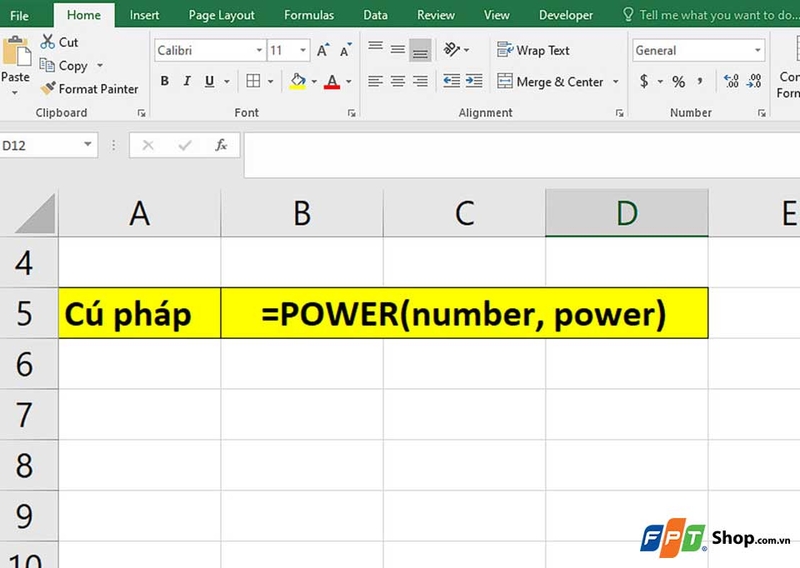The width and height of the screenshot is (800, 568).
Task: Click the Orientation text angle icon
Action: (451, 50)
